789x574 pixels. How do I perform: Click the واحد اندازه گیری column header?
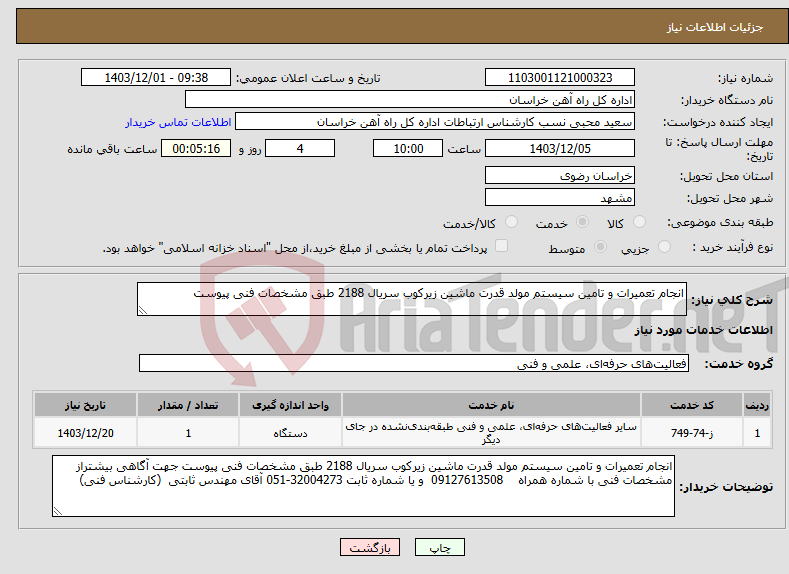click(x=290, y=405)
